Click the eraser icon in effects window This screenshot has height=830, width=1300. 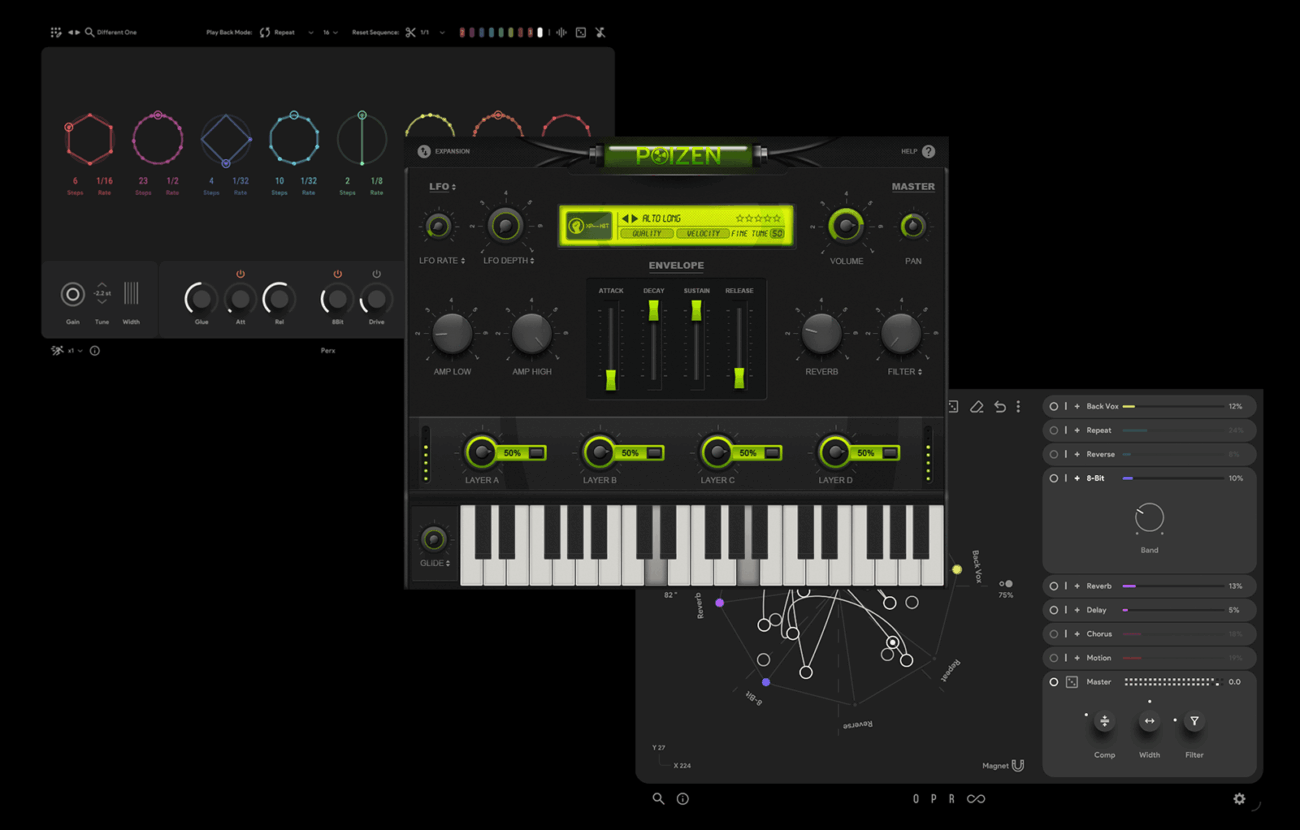click(x=977, y=407)
